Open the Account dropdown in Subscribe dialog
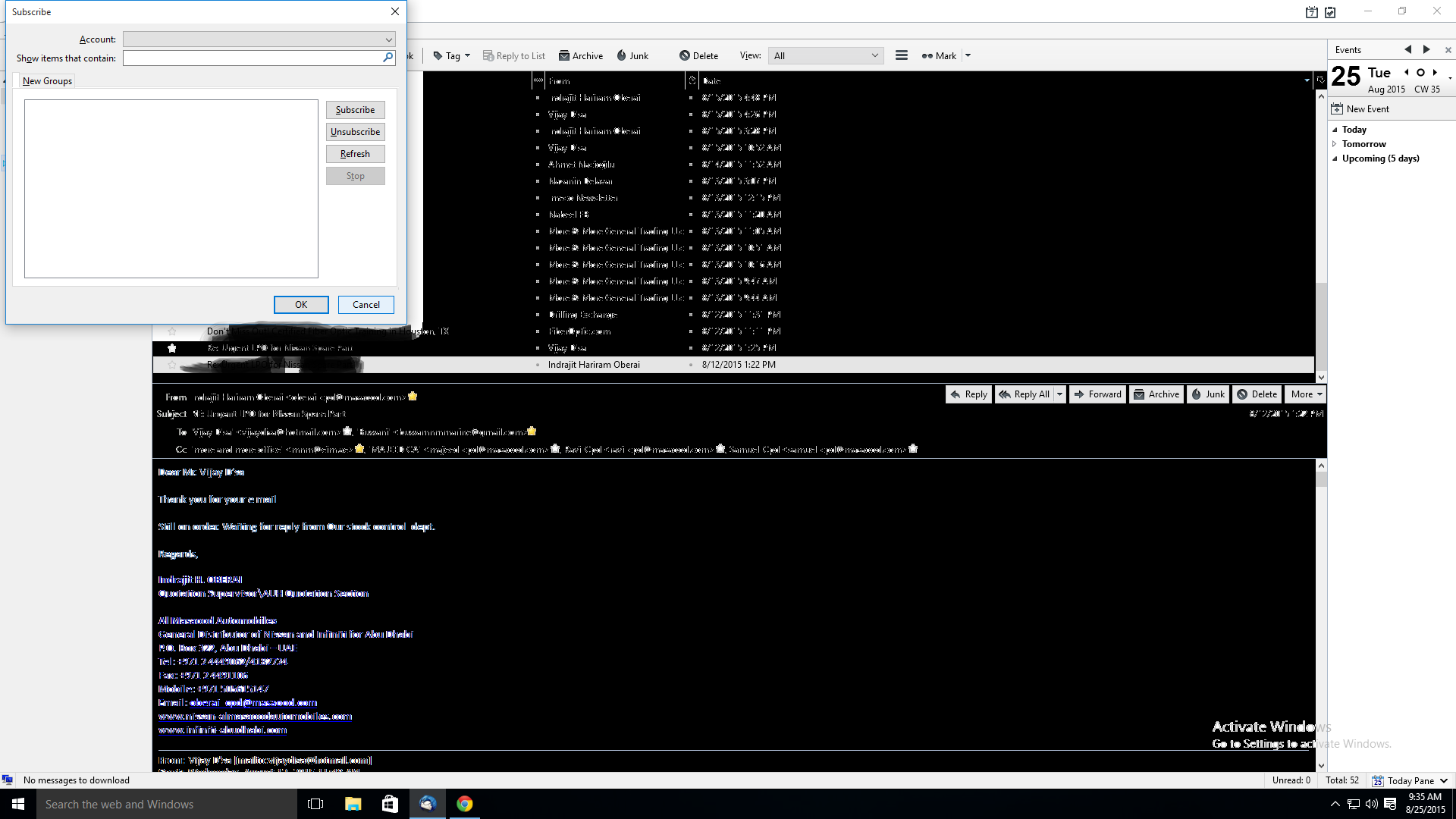This screenshot has width=1456, height=819. coord(388,39)
